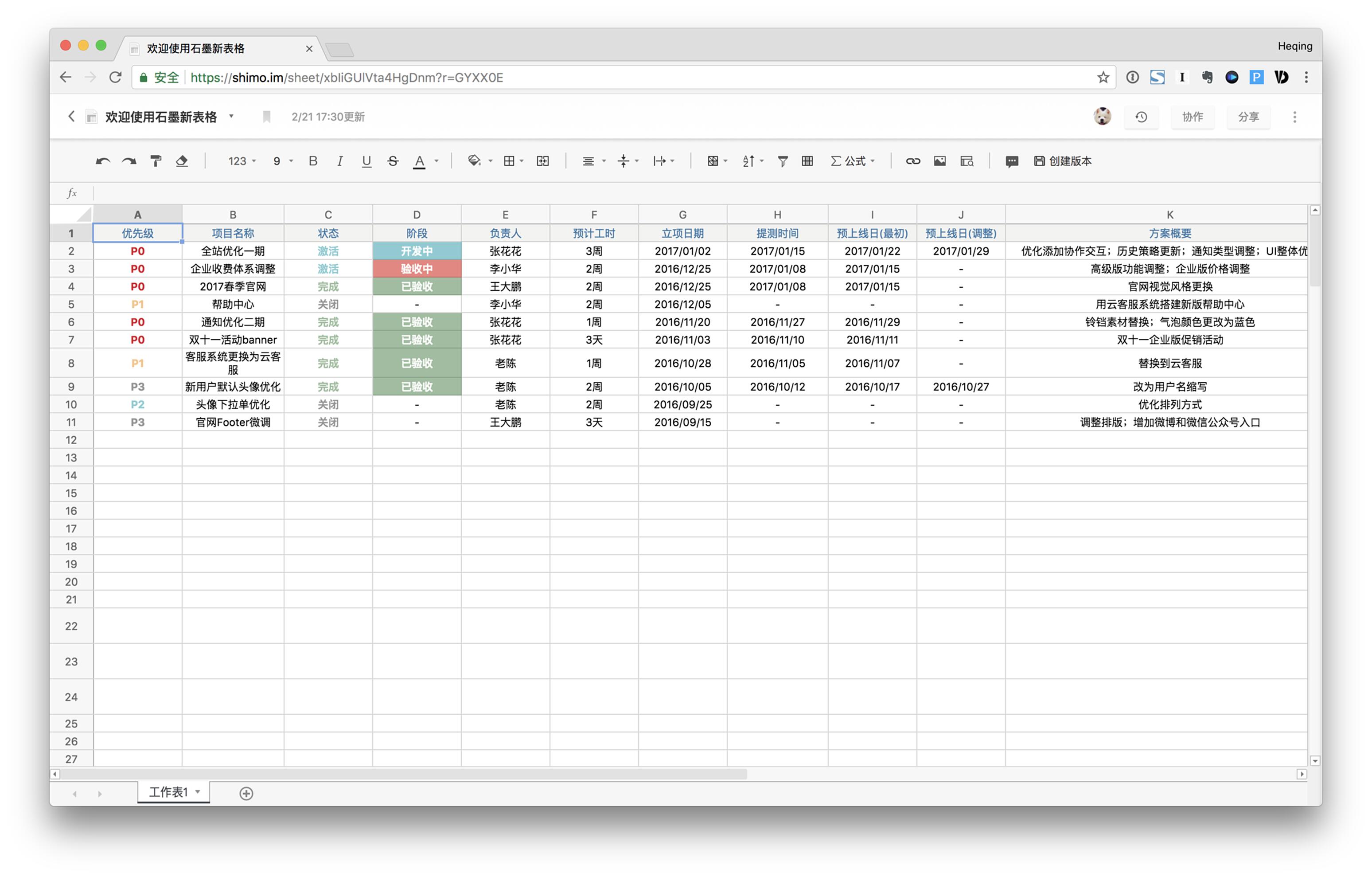Click the clear format eraser icon

pyautogui.click(x=182, y=161)
